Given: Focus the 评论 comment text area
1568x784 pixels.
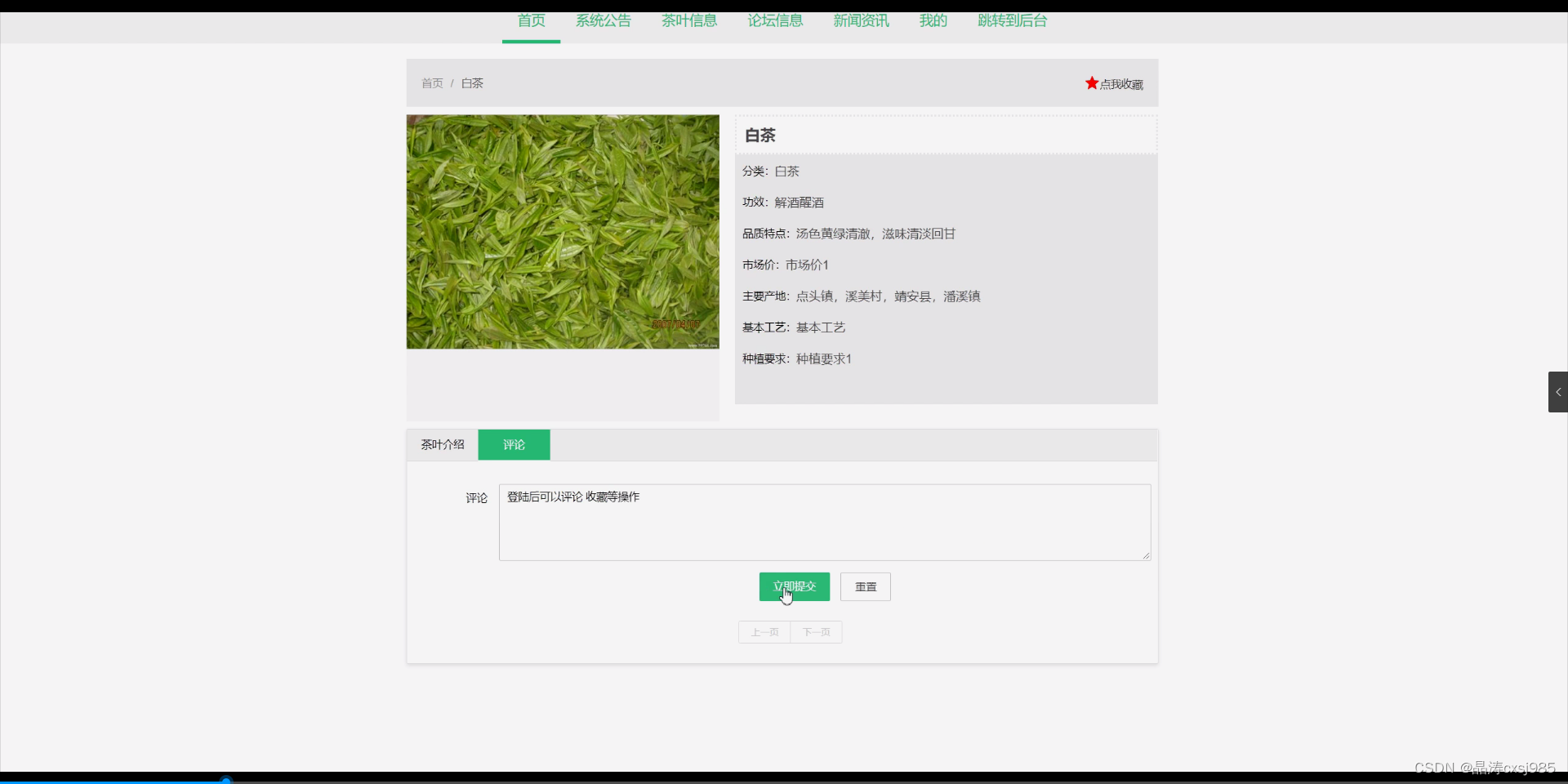Looking at the screenshot, I should pos(825,523).
